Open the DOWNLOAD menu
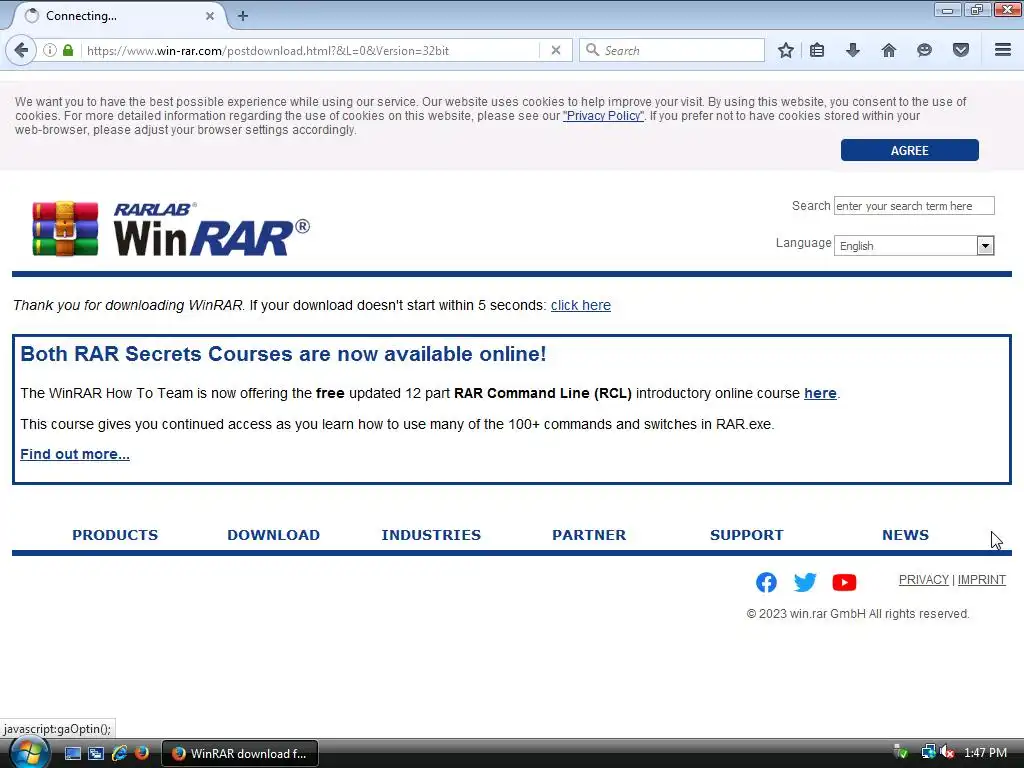This screenshot has height=768, width=1024. pos(274,535)
